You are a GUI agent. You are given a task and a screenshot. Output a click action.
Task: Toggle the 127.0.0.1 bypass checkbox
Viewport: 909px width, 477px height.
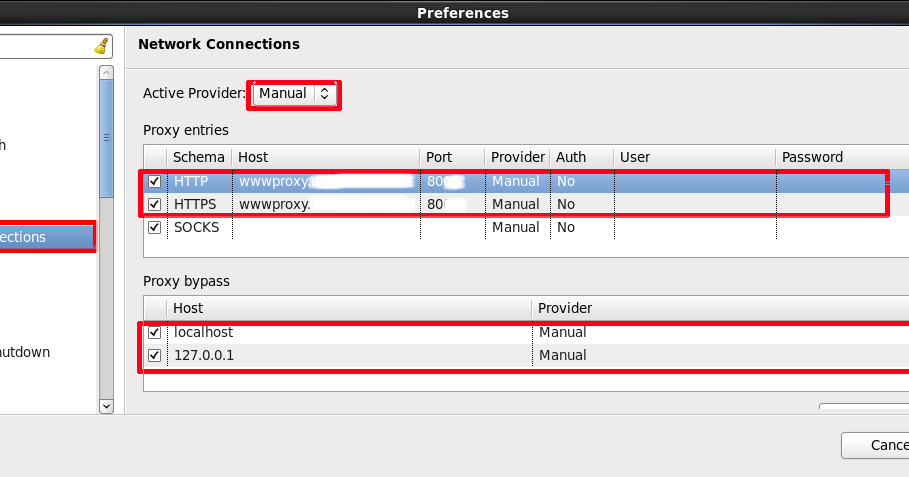coord(154,355)
